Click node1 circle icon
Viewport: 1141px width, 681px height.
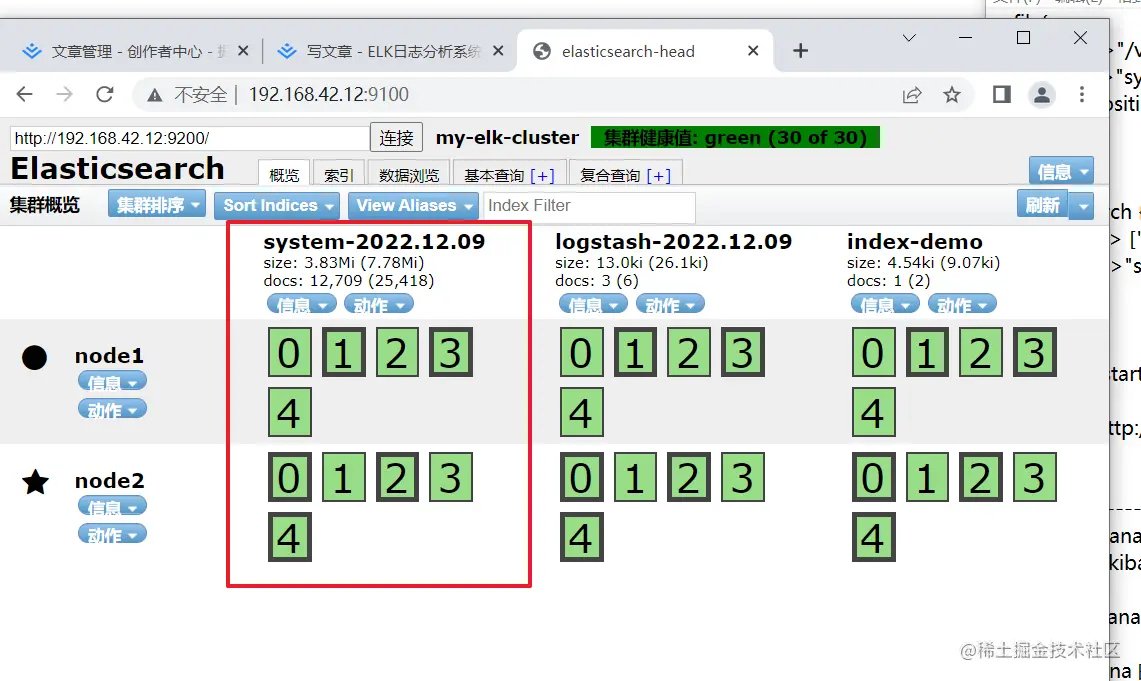(x=34, y=357)
